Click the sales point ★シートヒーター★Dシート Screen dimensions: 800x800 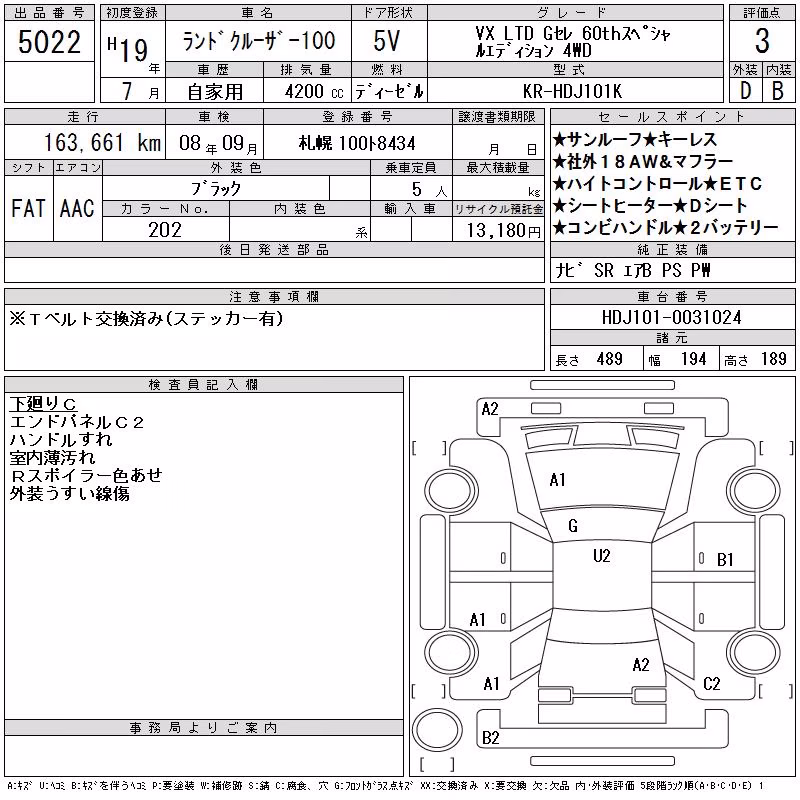click(x=649, y=206)
